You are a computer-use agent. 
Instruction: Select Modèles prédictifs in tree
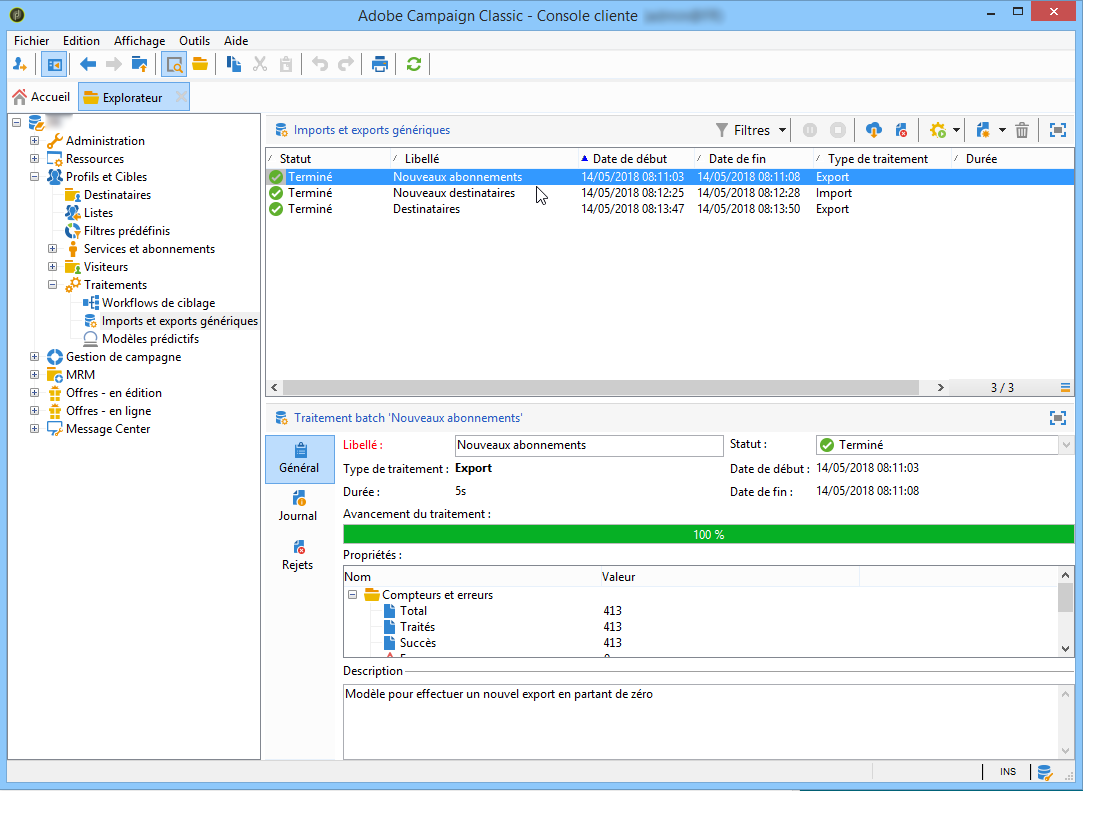(x=150, y=339)
